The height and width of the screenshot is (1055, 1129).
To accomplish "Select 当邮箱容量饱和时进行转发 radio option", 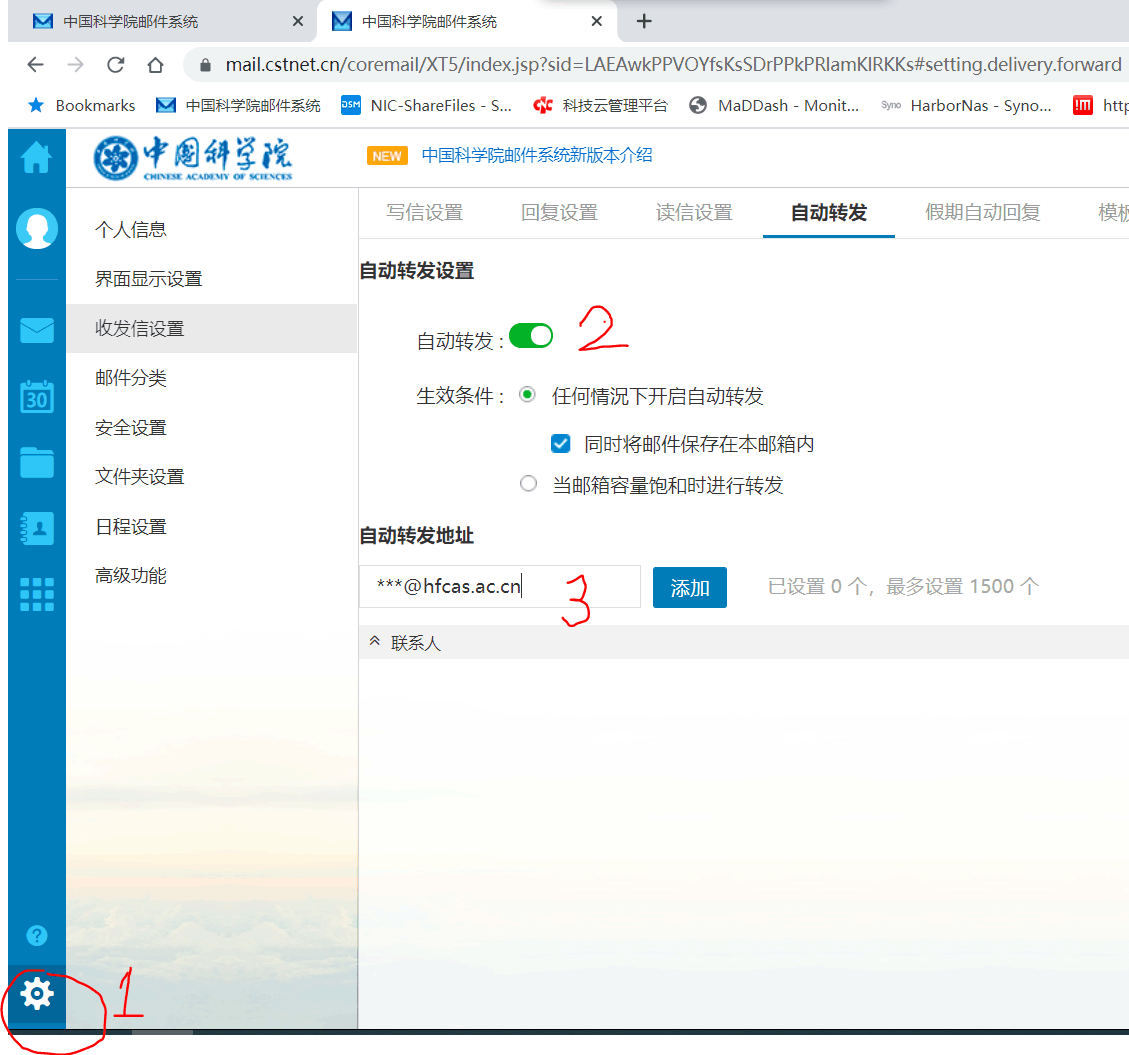I will tap(529, 485).
